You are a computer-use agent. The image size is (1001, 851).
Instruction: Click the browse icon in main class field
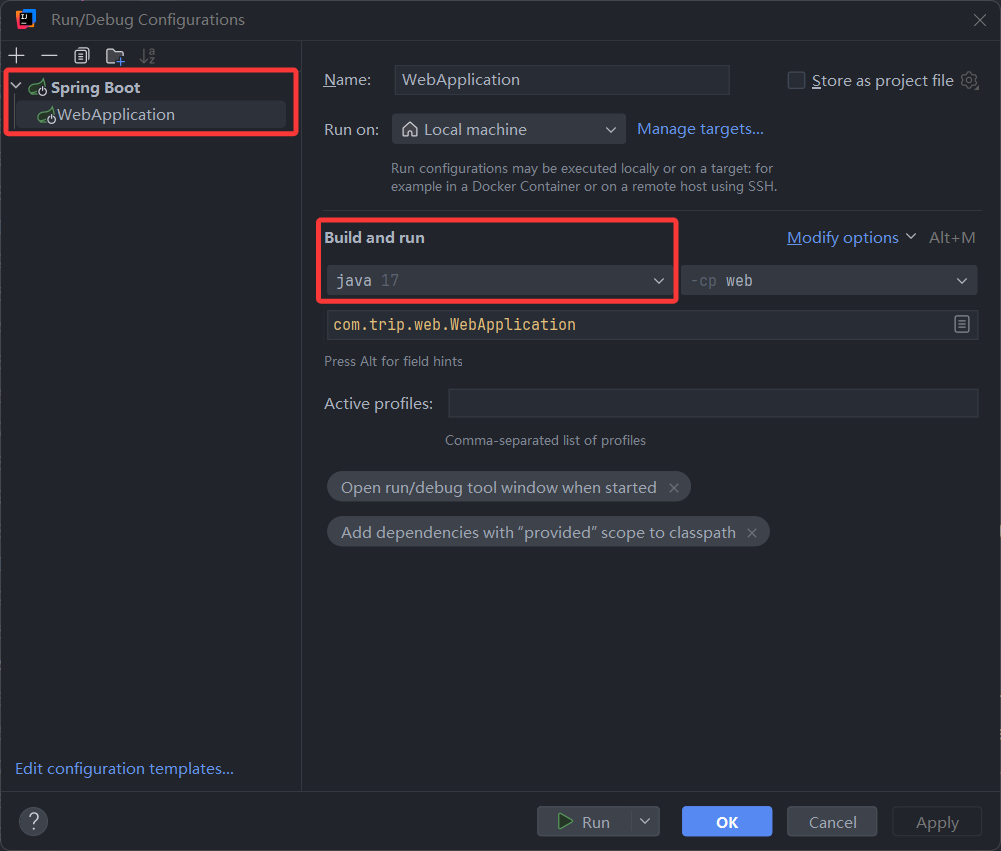[x=961, y=324]
